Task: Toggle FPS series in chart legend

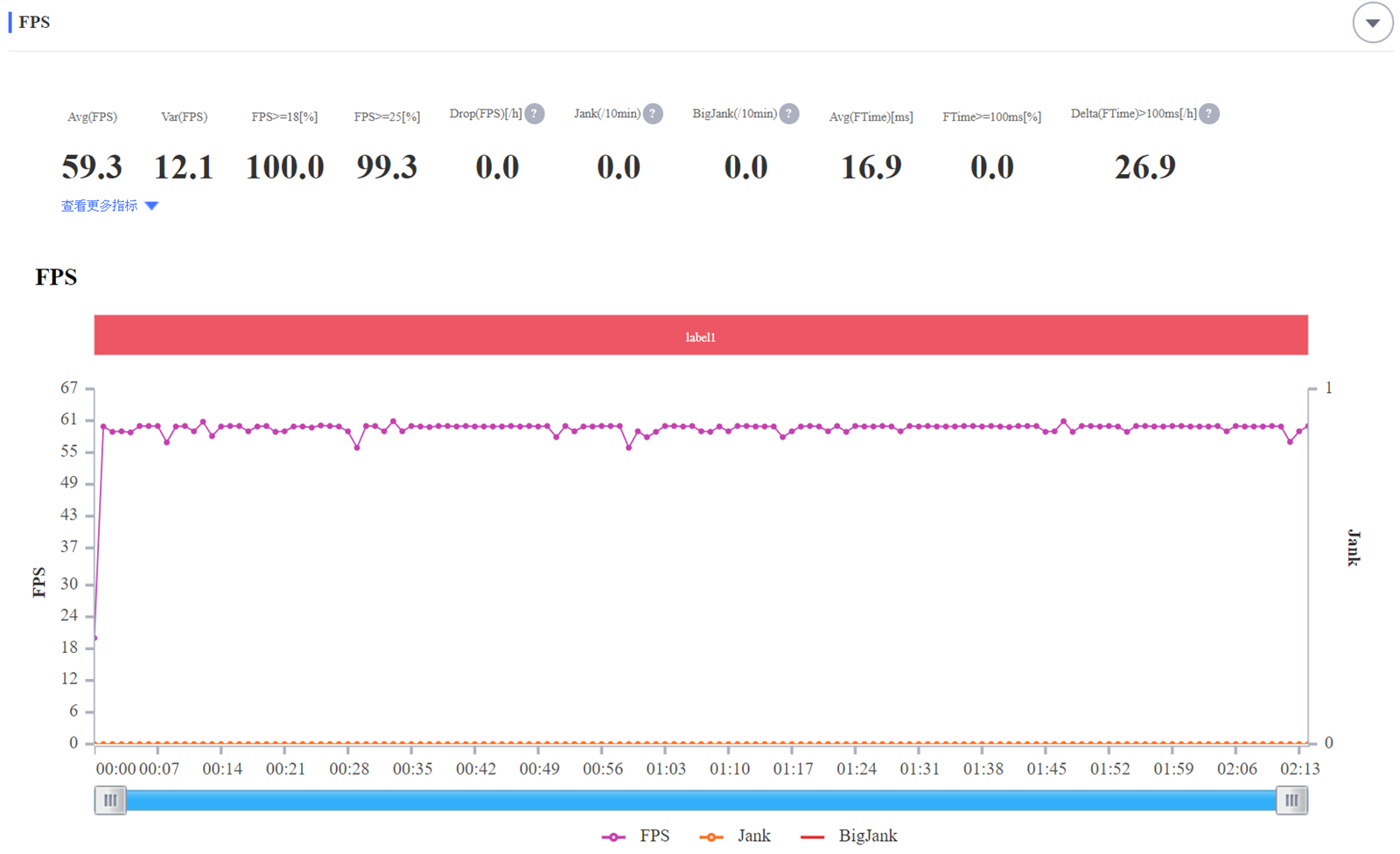Action: 654,836
